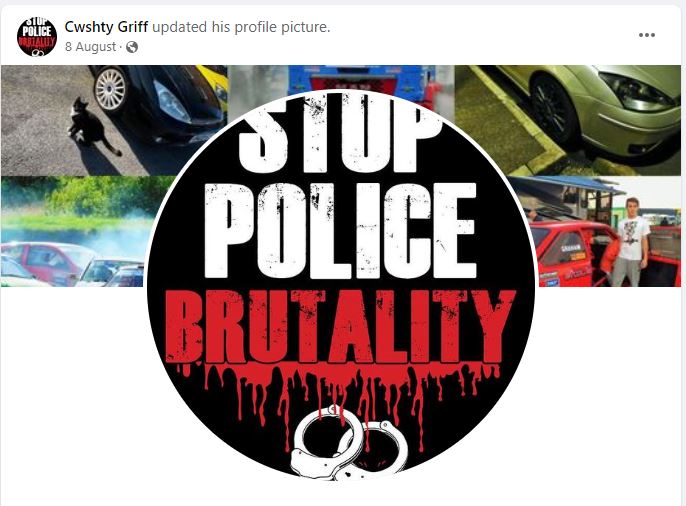Open the smoky lakeside cars cover photo

[x=74, y=231]
